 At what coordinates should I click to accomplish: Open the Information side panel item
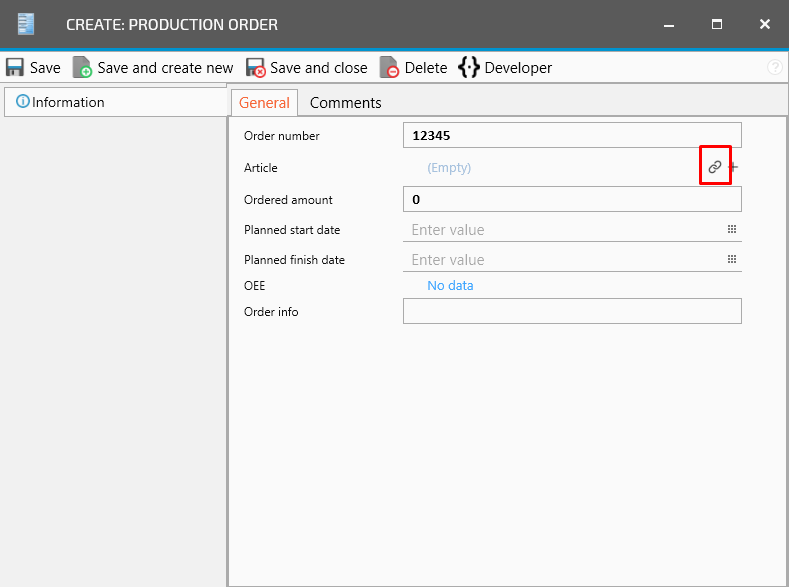click(x=60, y=102)
